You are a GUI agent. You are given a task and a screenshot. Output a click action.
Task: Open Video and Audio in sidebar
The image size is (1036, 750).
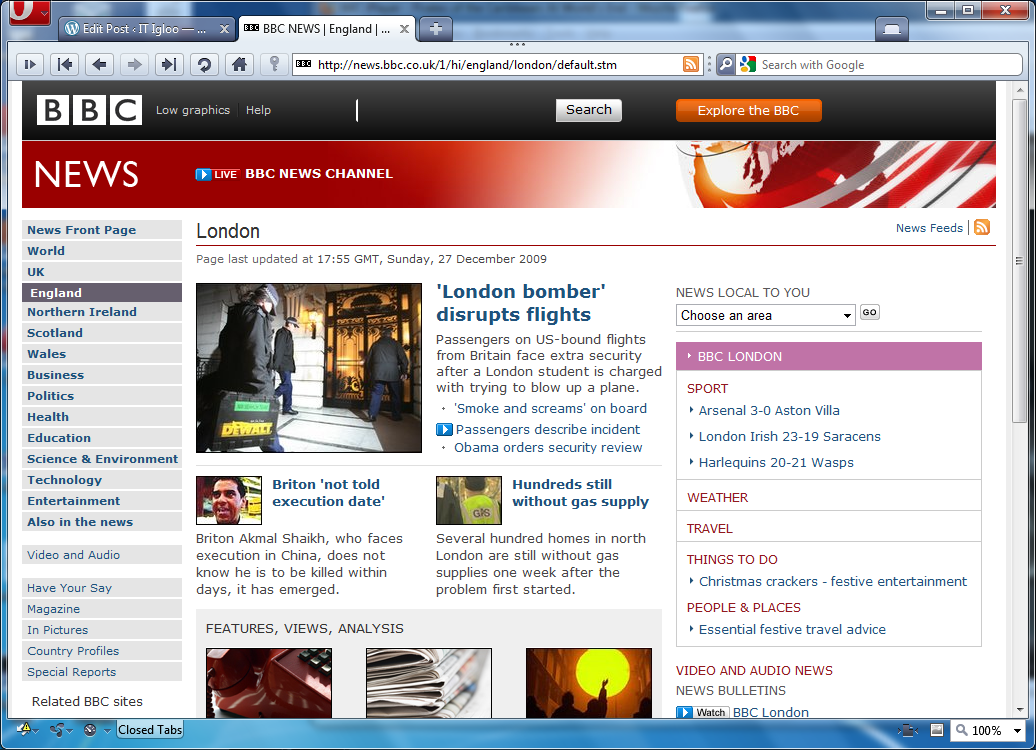click(102, 555)
